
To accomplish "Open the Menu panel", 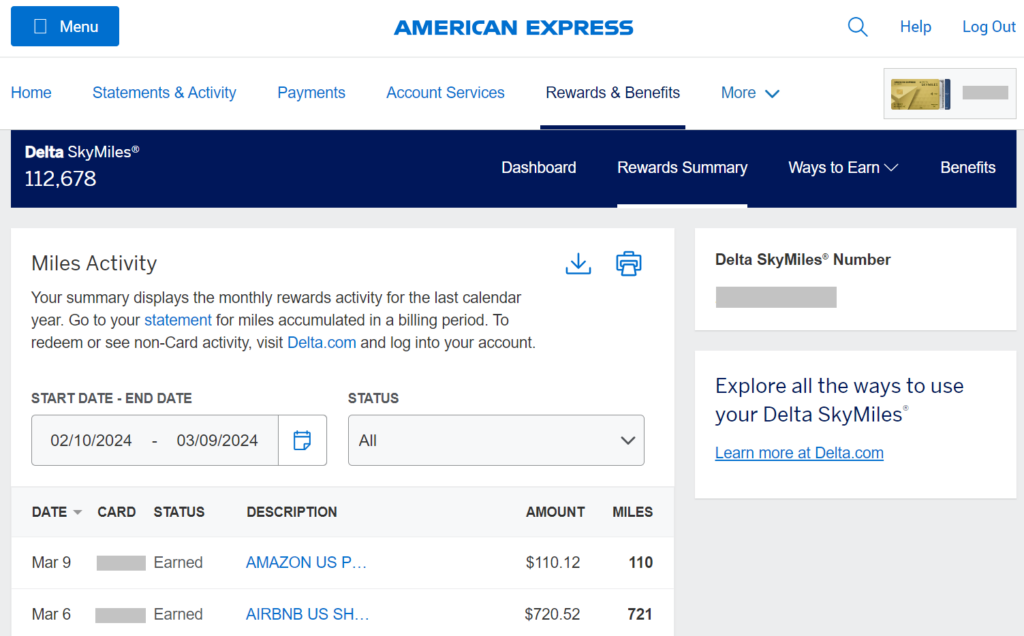I will click(64, 26).
